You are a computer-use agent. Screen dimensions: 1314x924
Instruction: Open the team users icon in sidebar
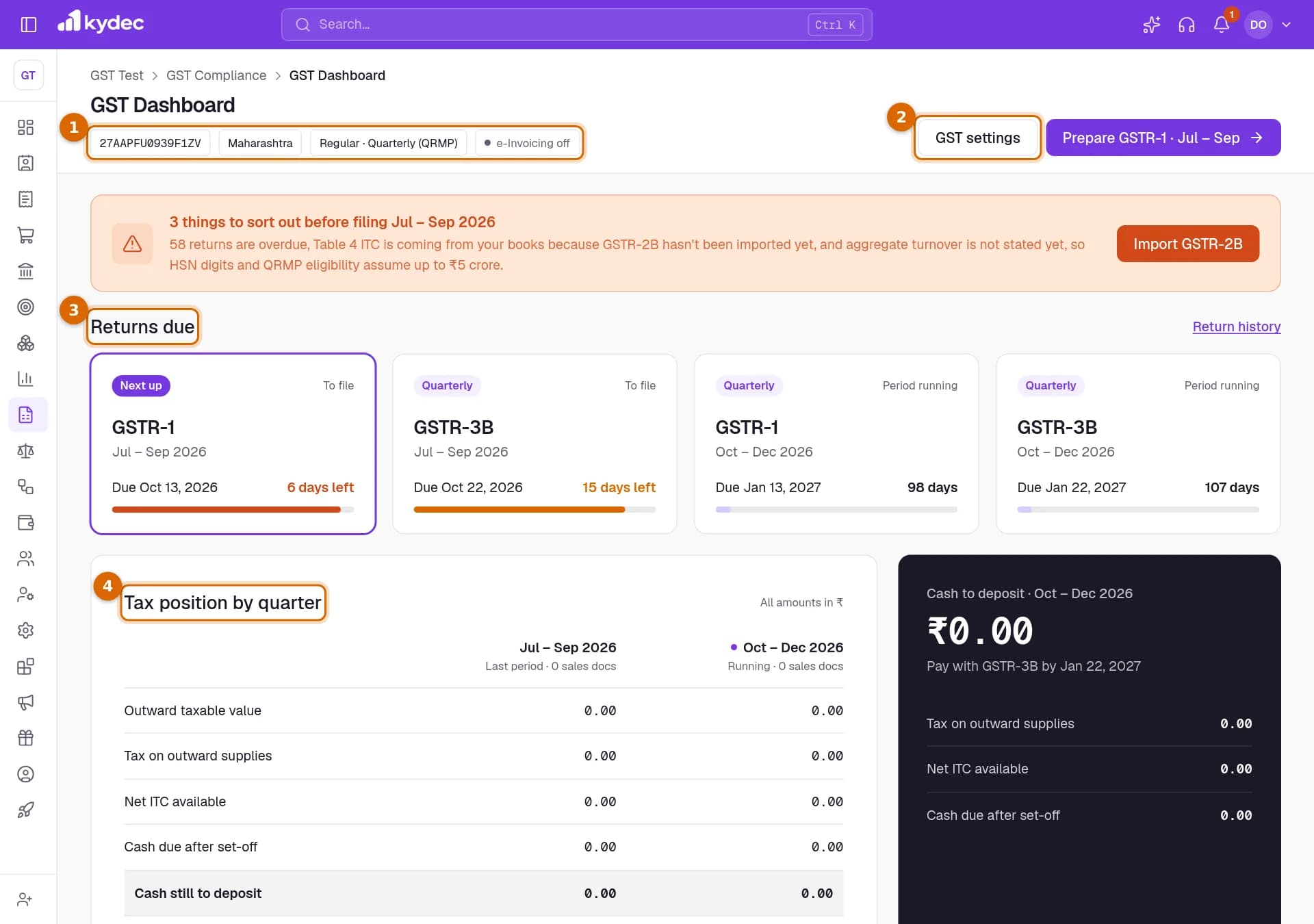click(25, 559)
